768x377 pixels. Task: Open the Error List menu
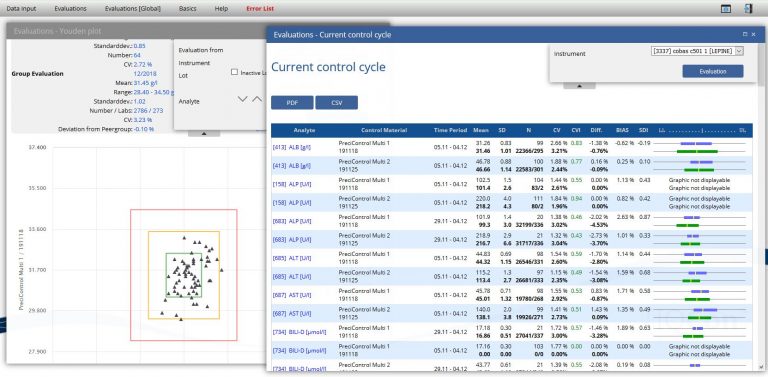260,9
